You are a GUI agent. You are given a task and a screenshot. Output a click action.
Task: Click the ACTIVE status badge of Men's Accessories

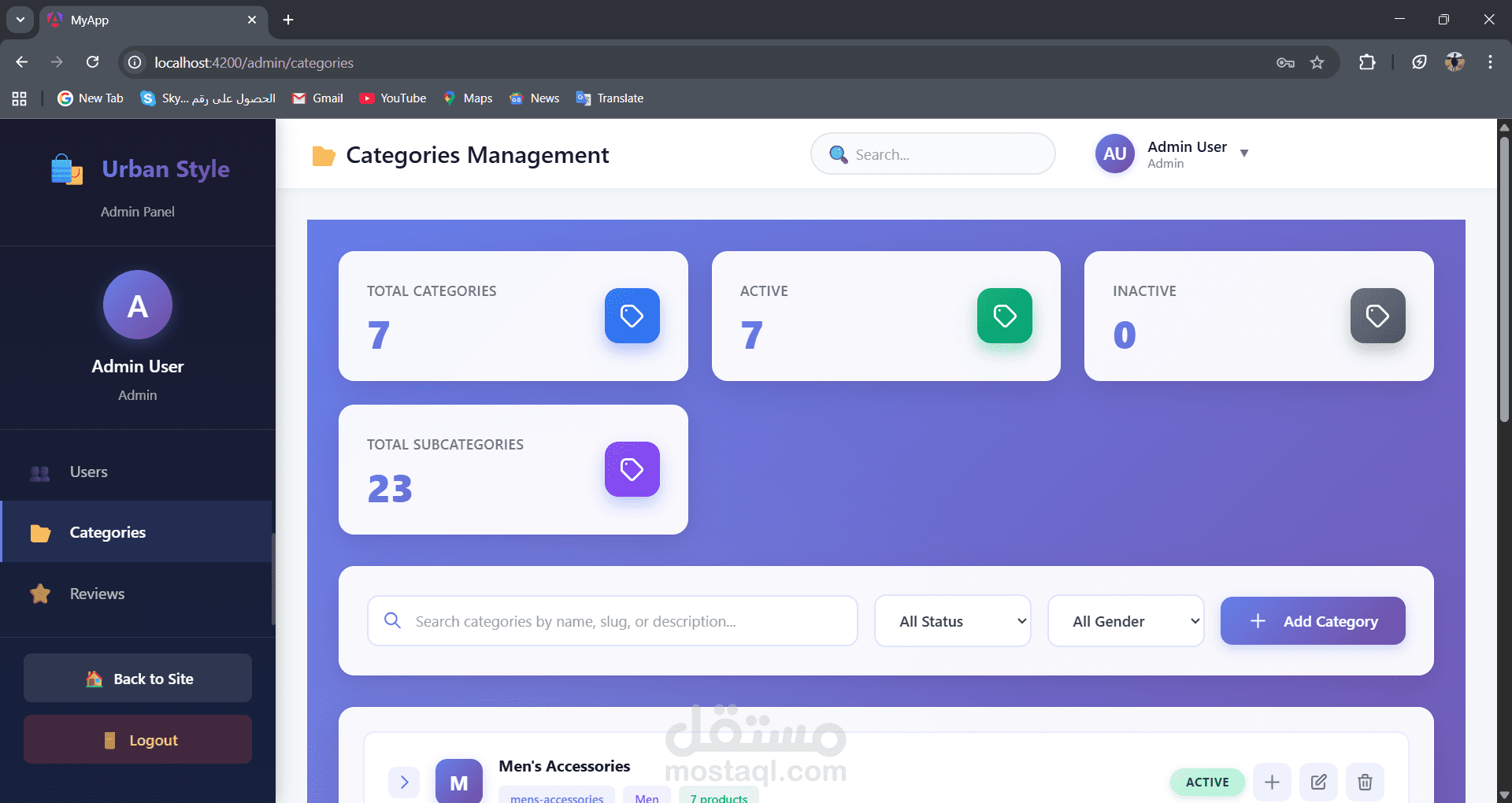click(1207, 782)
